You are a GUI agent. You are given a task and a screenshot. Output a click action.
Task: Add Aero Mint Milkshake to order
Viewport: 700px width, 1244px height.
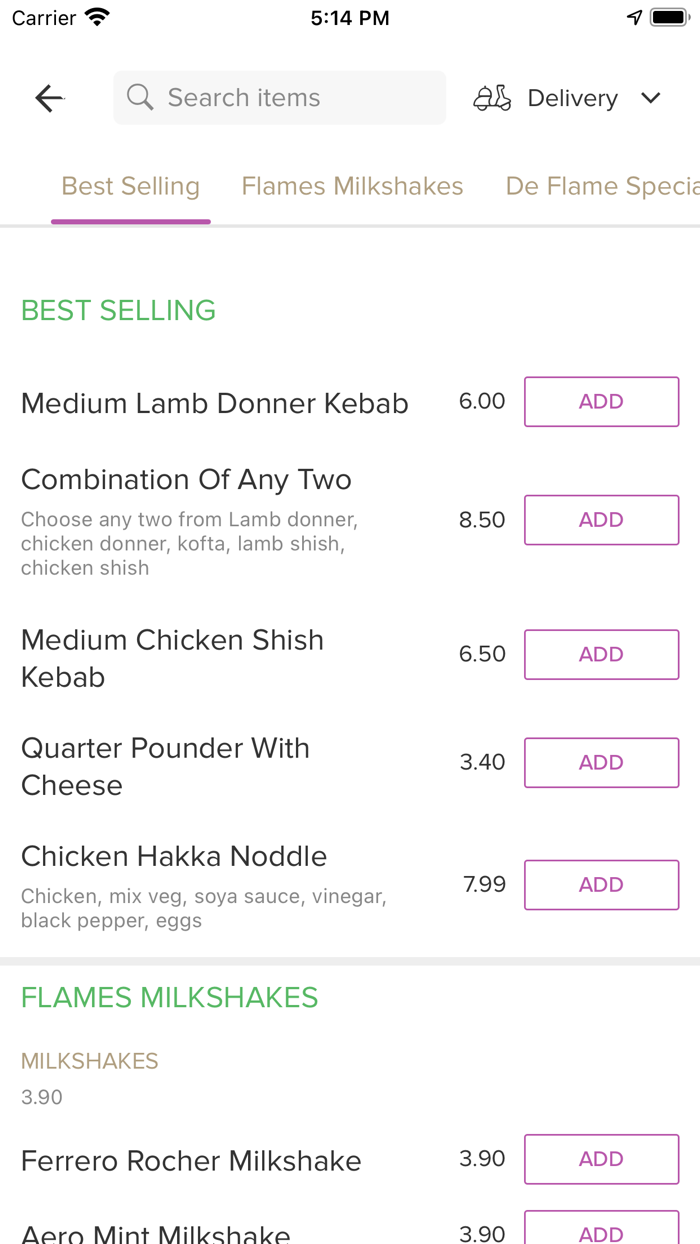[x=601, y=1232]
